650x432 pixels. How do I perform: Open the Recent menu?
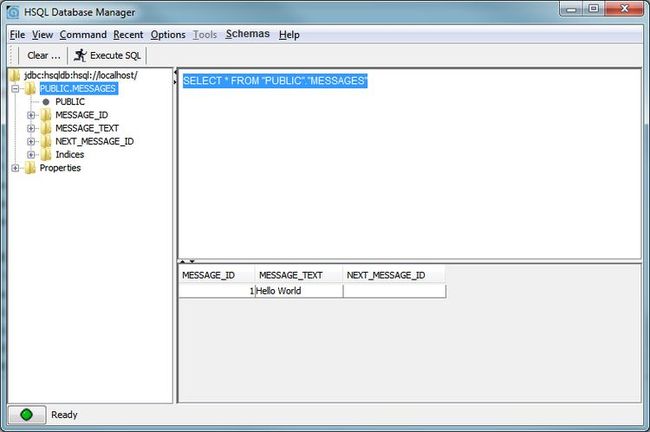128,35
